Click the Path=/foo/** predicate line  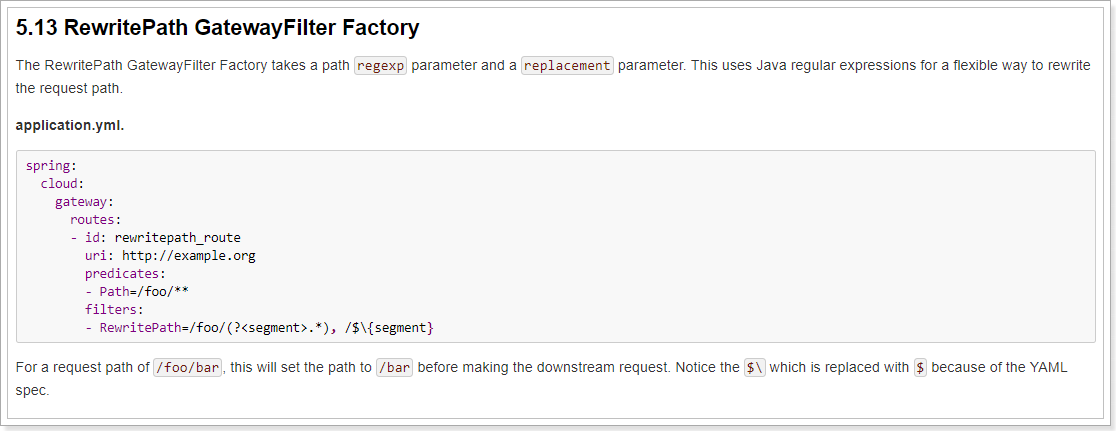pyautogui.click(x=145, y=292)
